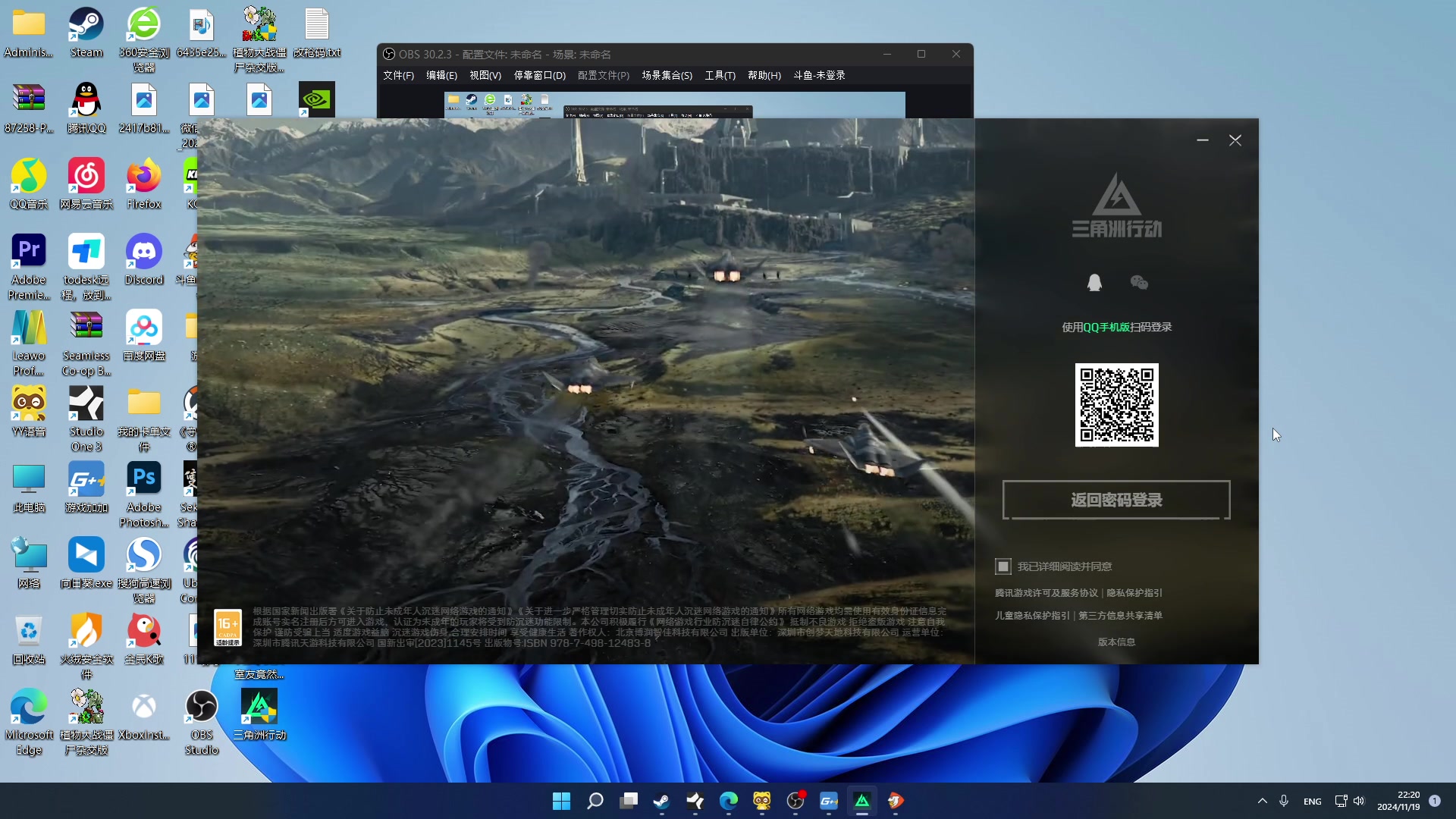Open the Adobe Photoshop desktop icon
Viewport: 1456px width, 819px height.
pos(144,494)
